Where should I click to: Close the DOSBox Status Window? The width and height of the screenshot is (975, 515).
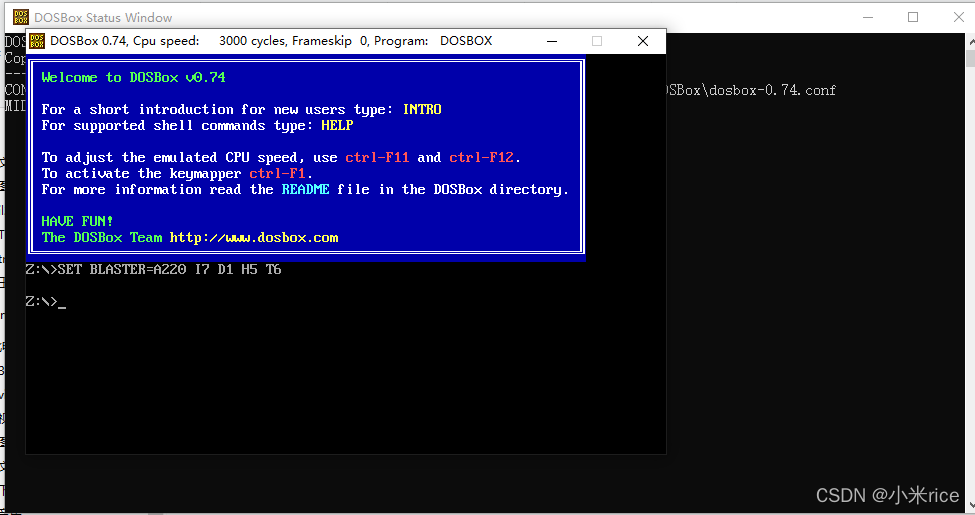click(x=958, y=17)
